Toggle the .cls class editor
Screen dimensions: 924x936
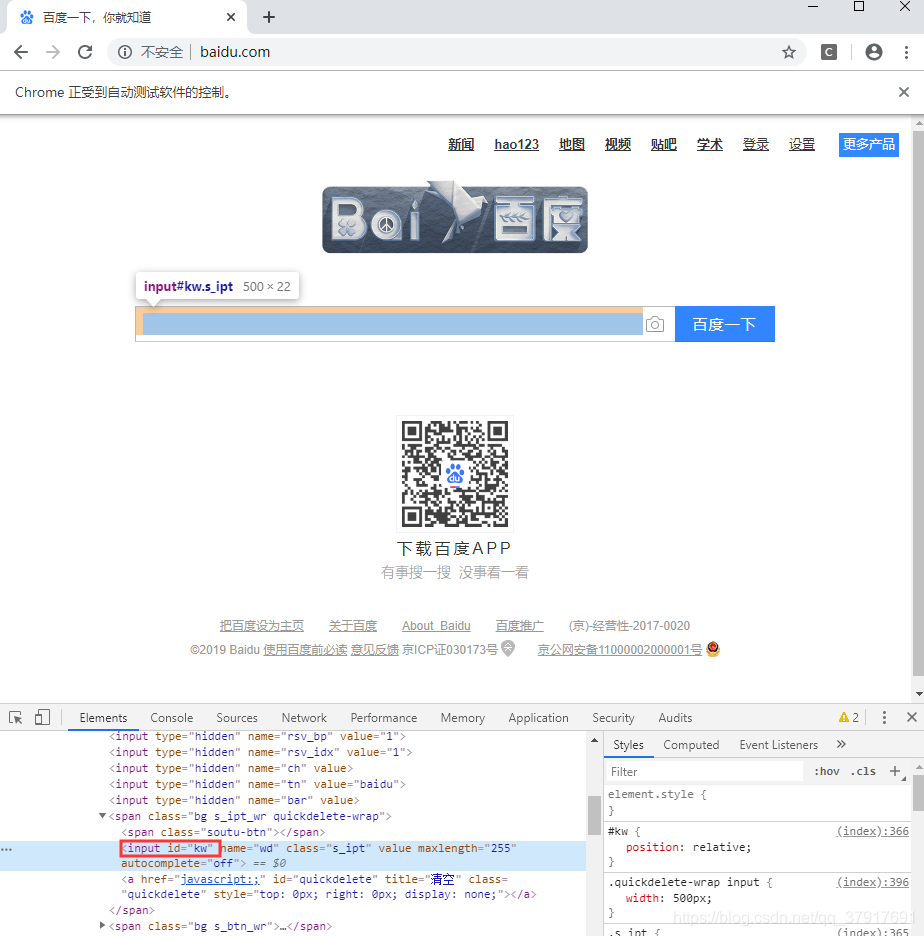click(863, 771)
